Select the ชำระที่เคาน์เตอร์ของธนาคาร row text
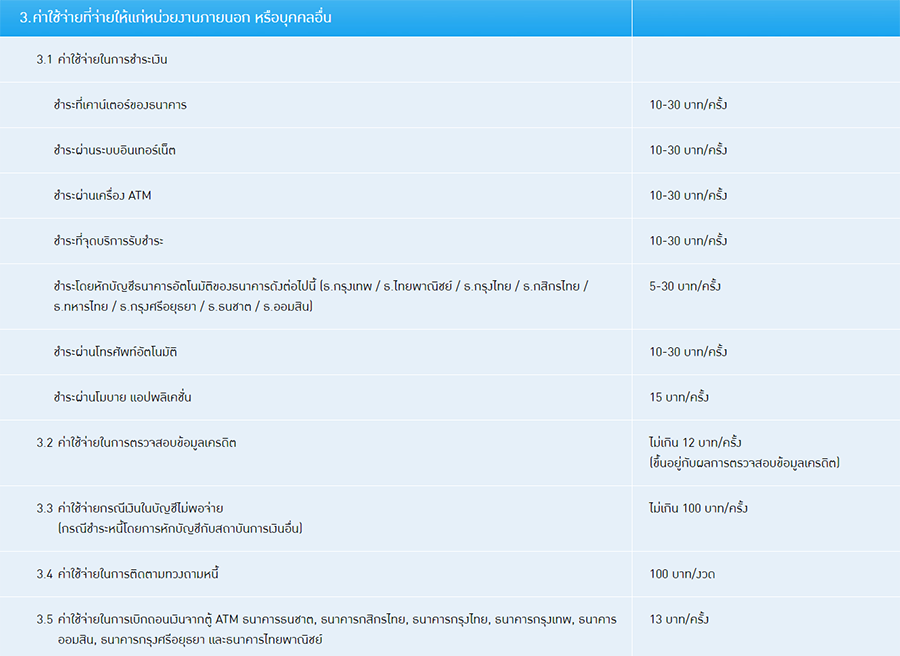The image size is (900, 656). pos(121,105)
